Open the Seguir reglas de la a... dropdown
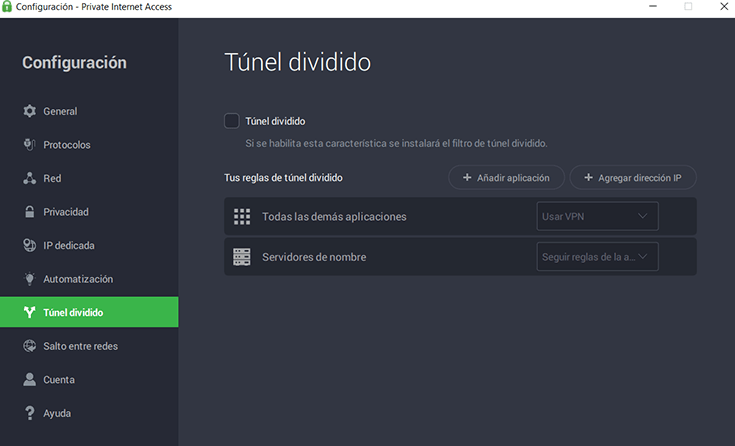This screenshot has height=446, width=735. [597, 257]
